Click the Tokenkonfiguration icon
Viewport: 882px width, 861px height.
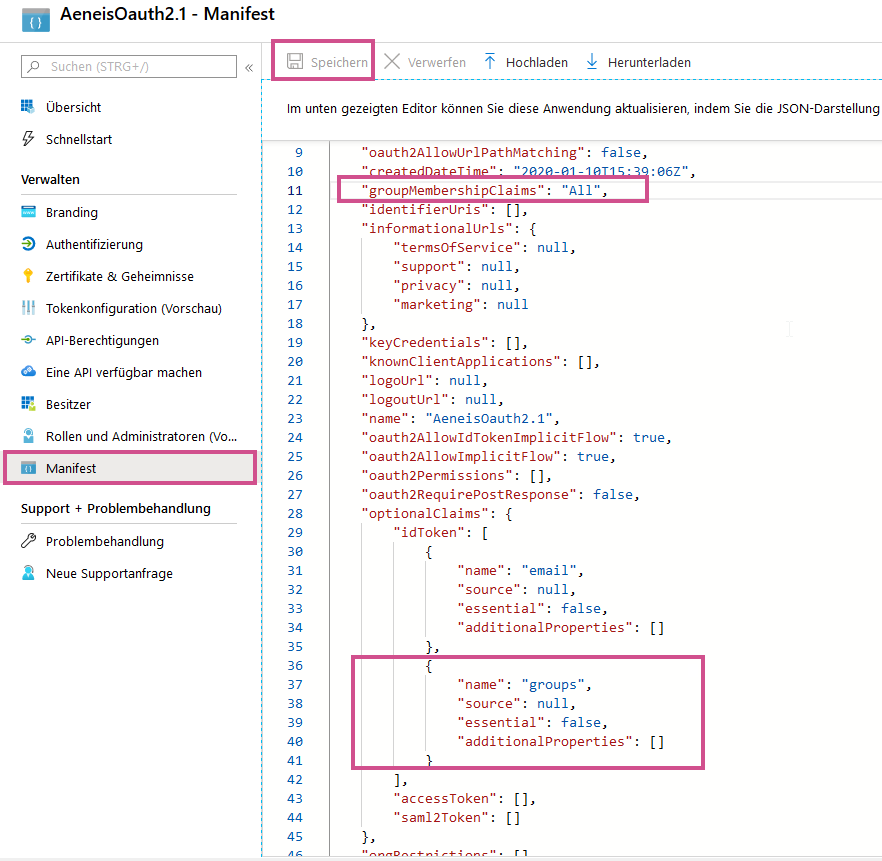pos(28,308)
